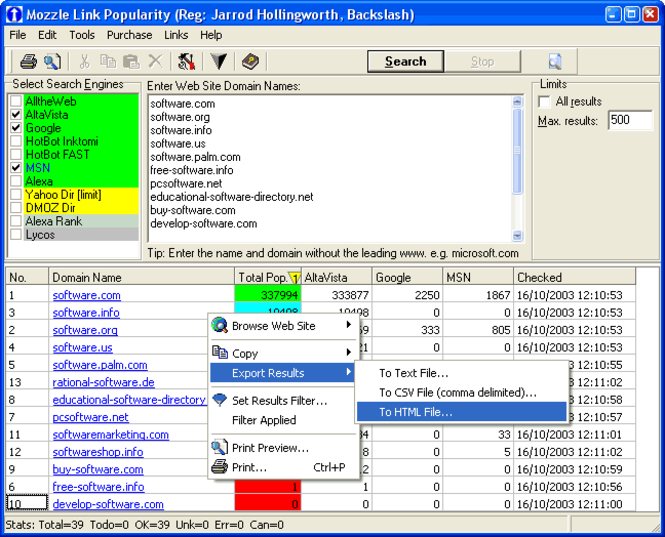Open the pcsoftware.net result link

(91, 417)
